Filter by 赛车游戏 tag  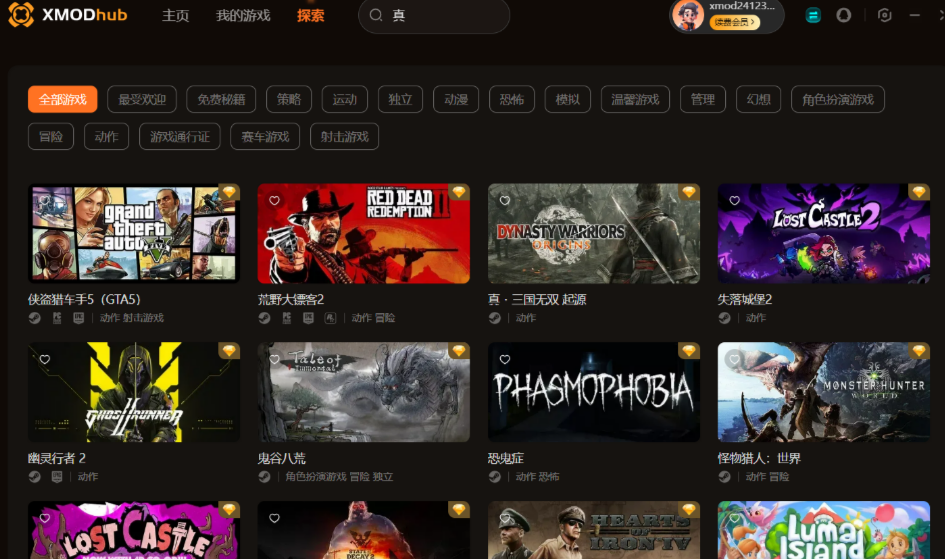click(265, 137)
